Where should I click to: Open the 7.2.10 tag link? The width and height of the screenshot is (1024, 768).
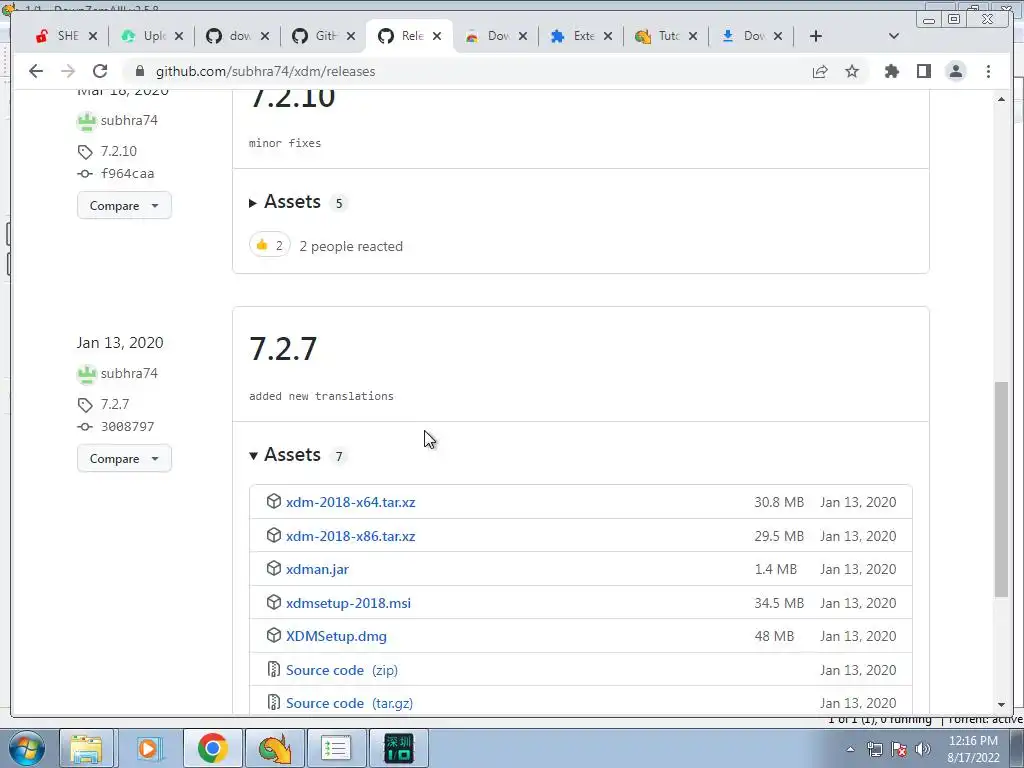click(118, 151)
